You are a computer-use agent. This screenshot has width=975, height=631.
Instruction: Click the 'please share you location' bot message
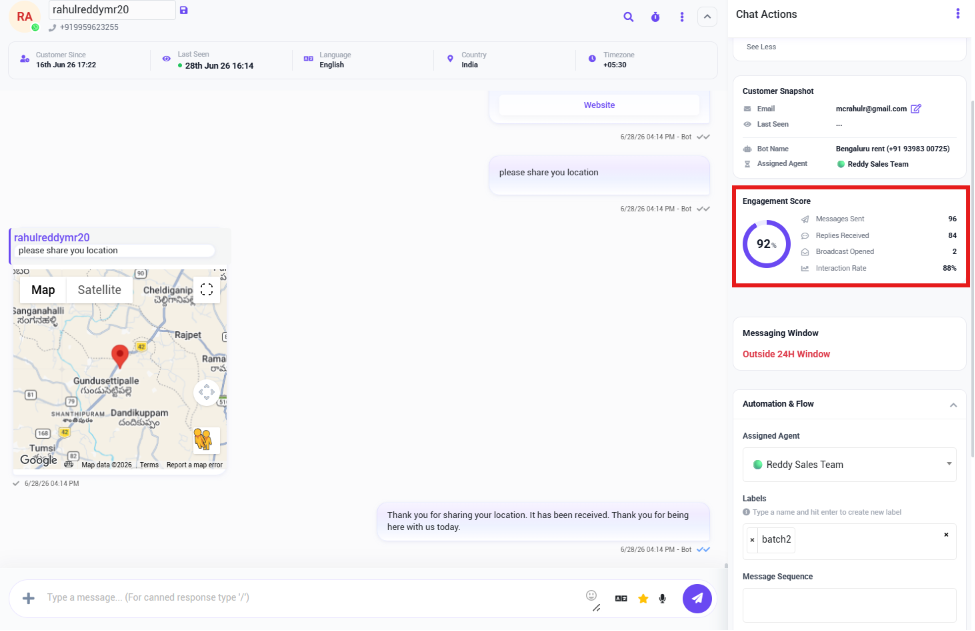pyautogui.click(x=599, y=175)
